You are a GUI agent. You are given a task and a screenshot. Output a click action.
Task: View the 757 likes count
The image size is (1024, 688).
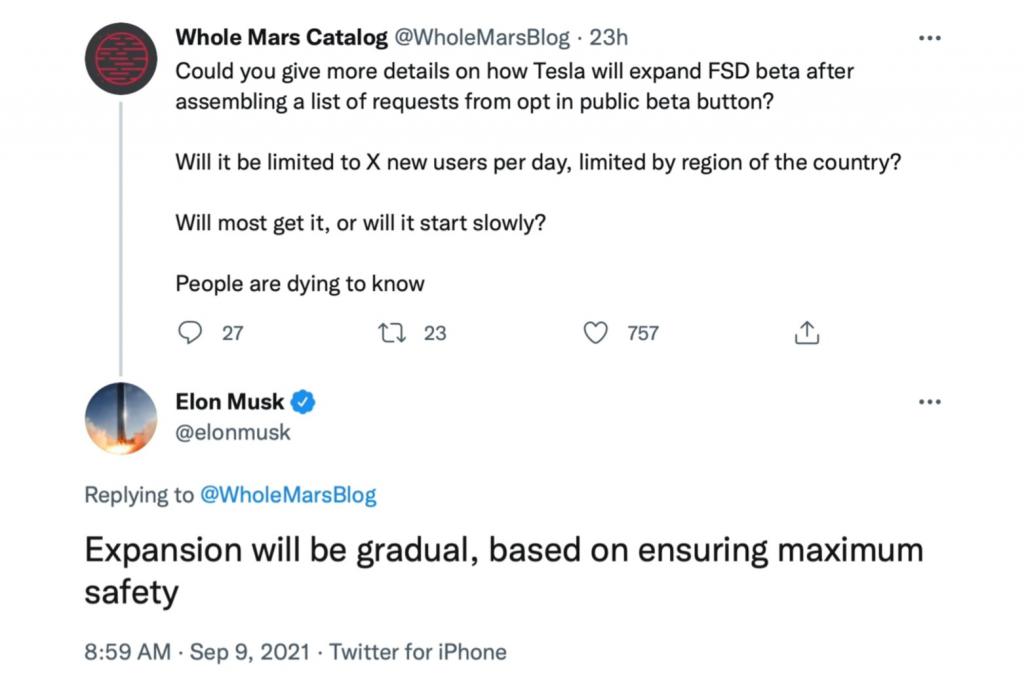pos(643,333)
